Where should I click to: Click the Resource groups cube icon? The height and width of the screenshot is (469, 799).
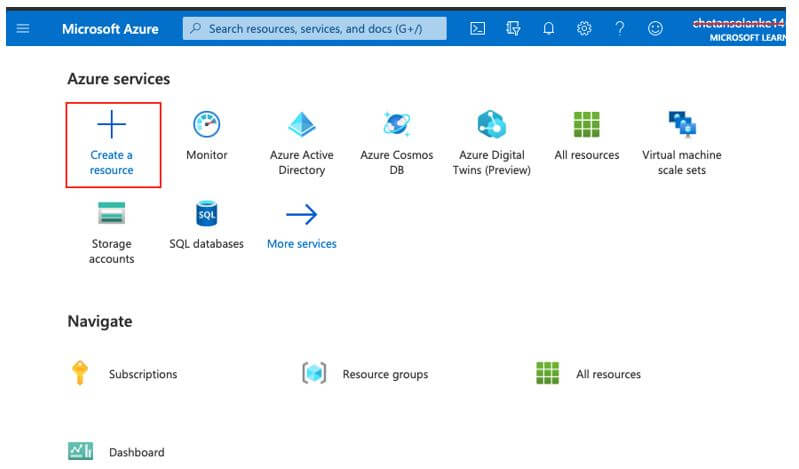(x=314, y=373)
